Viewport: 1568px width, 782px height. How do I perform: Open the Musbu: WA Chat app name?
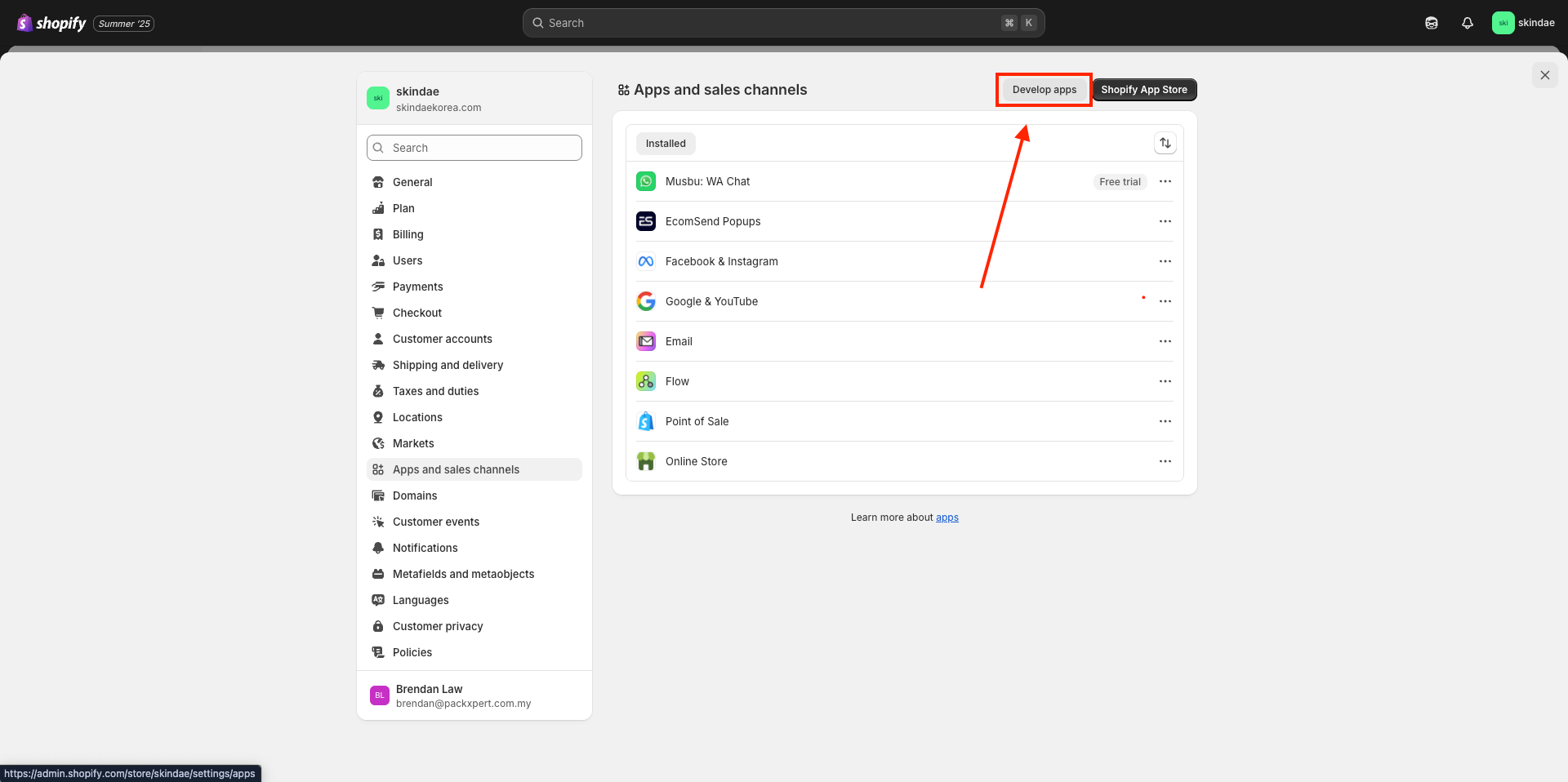(x=707, y=181)
